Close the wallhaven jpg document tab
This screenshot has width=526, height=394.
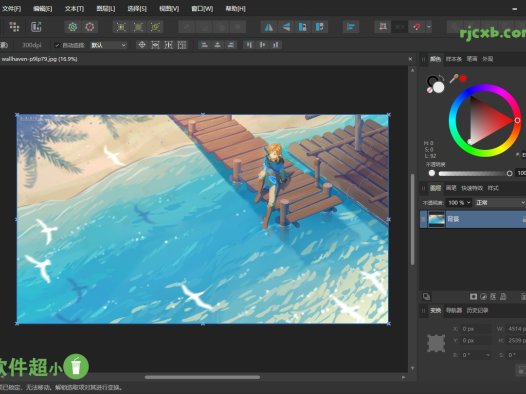pos(410,59)
